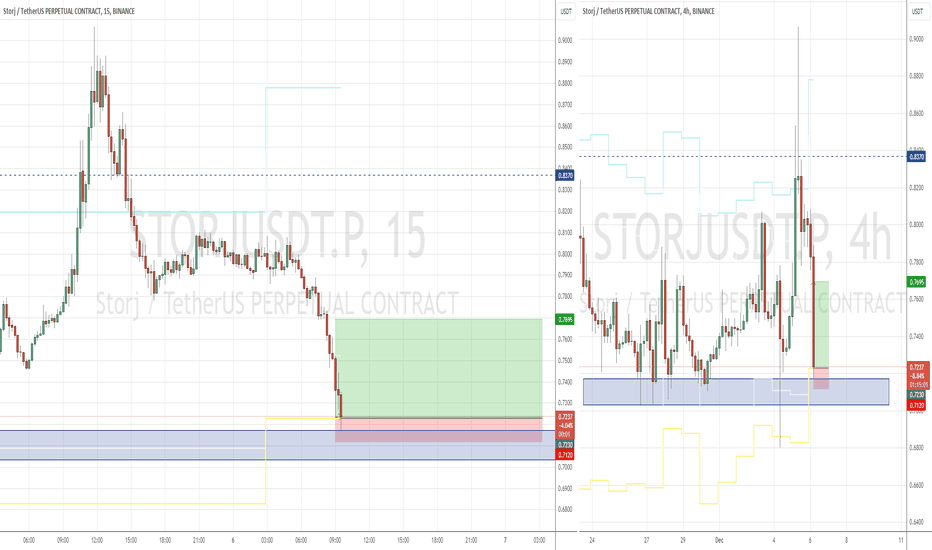Select red stop-loss zone of long position, 15-minute chart
This screenshot has width=932, height=550.
(x=439, y=430)
